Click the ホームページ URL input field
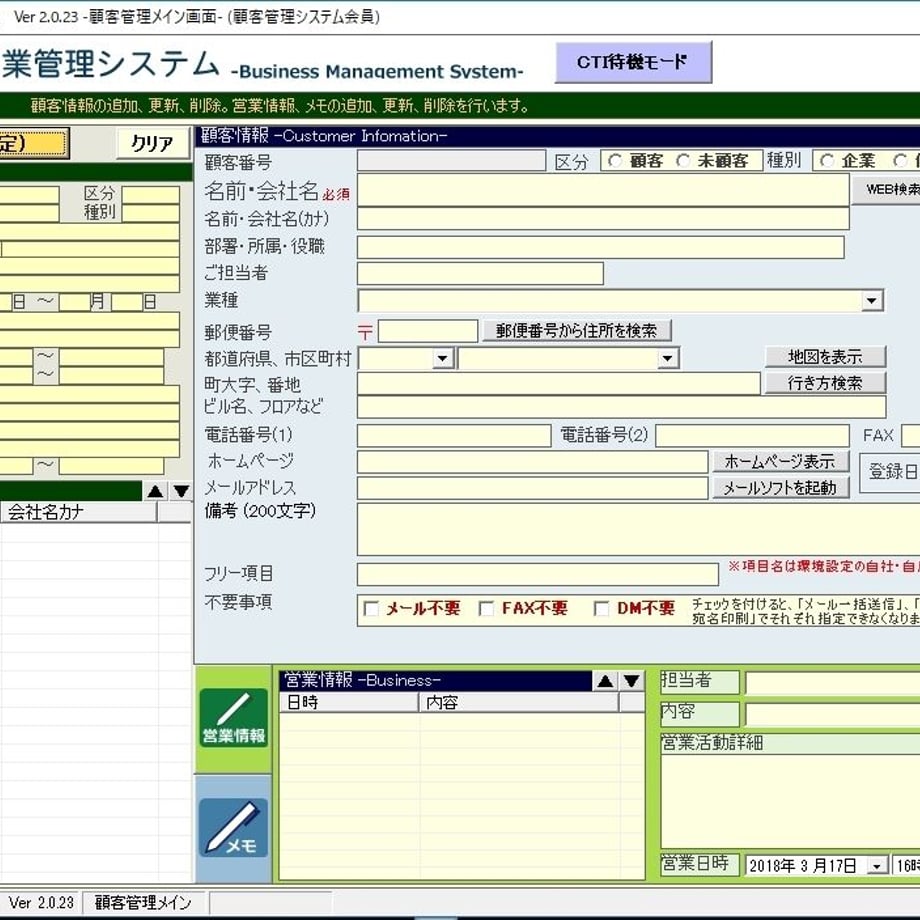This screenshot has width=920, height=920. pyautogui.click(x=532, y=462)
